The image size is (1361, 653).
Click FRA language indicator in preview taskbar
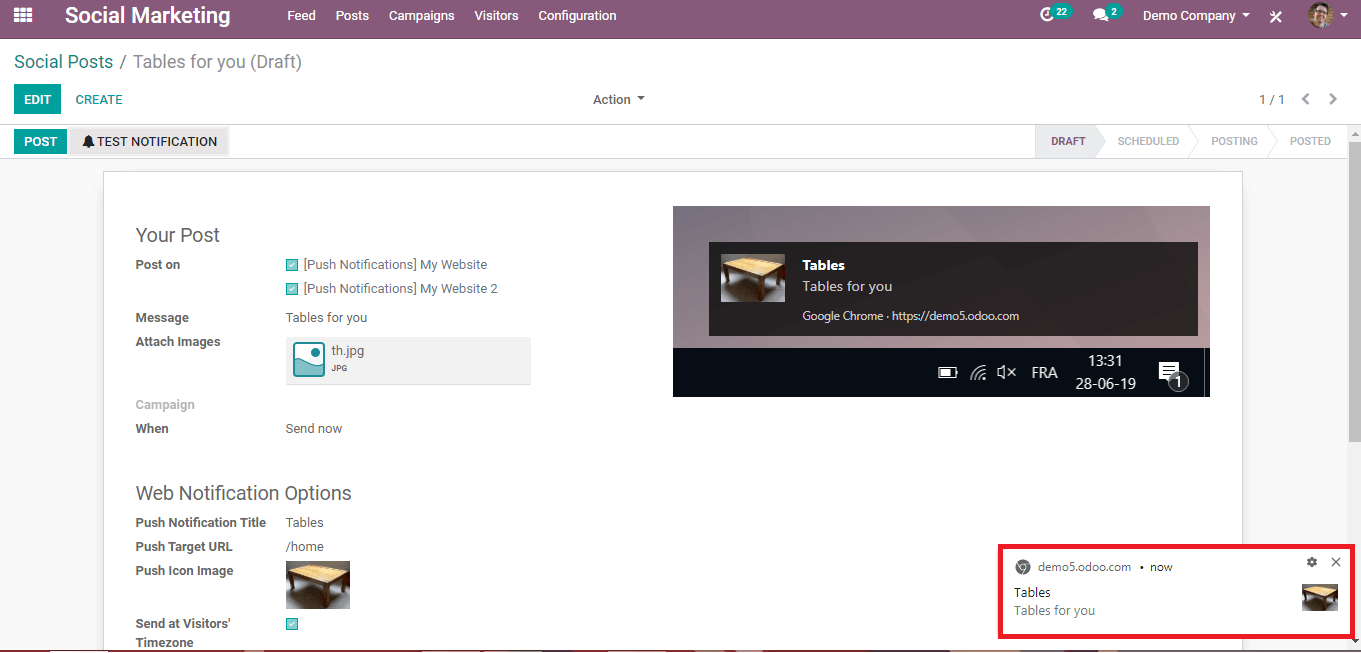[1044, 373]
